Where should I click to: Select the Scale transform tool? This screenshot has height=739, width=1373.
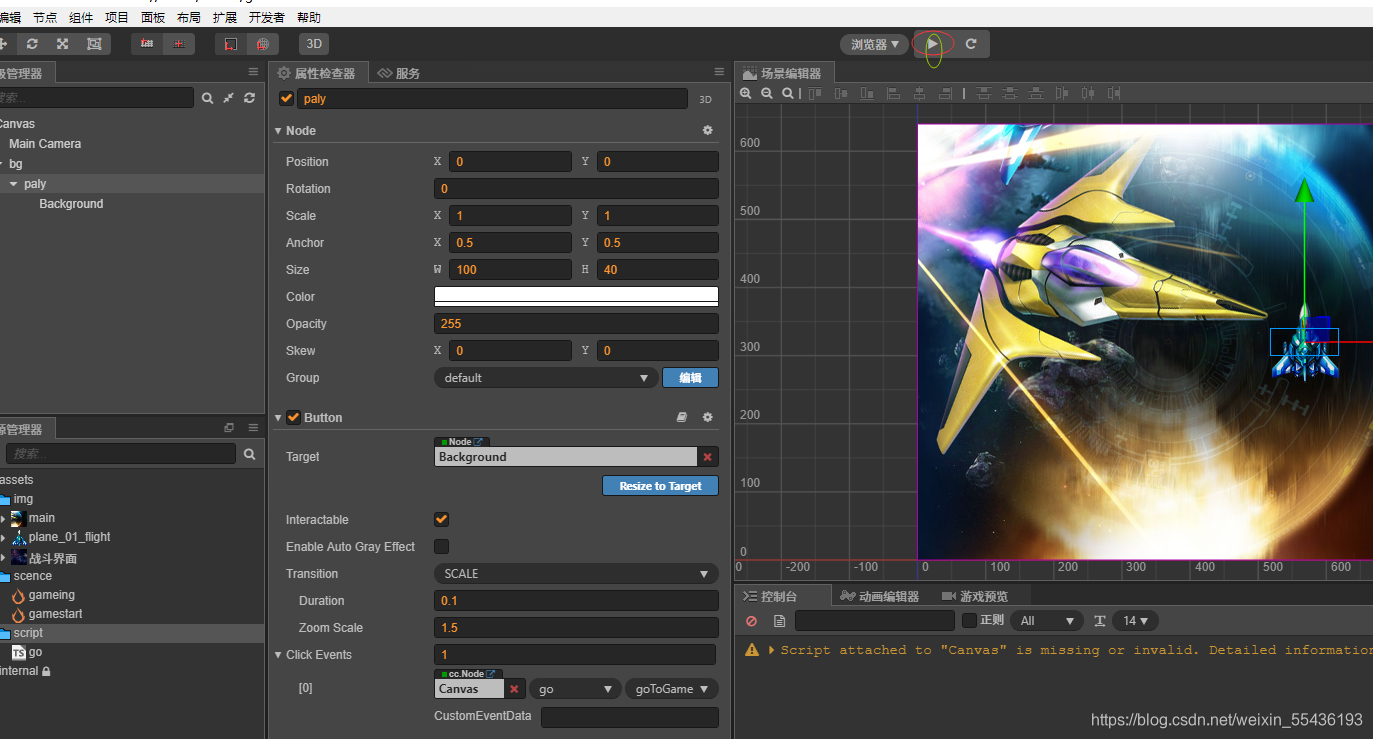(62, 44)
